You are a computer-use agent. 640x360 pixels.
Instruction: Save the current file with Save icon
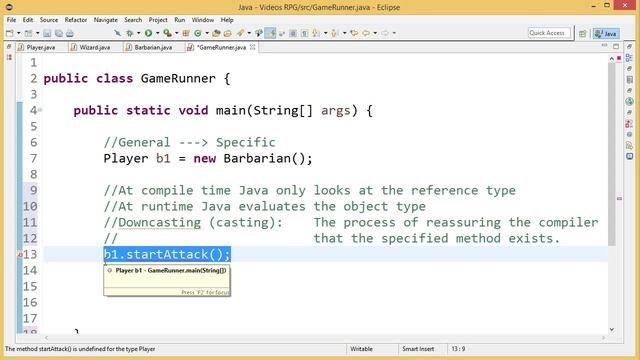click(x=47, y=33)
